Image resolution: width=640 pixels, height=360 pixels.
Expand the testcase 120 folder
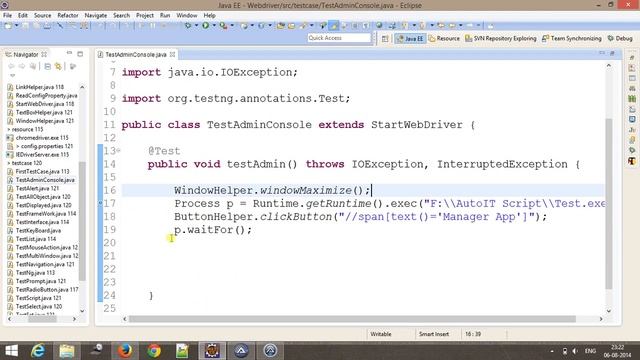tap(9, 163)
